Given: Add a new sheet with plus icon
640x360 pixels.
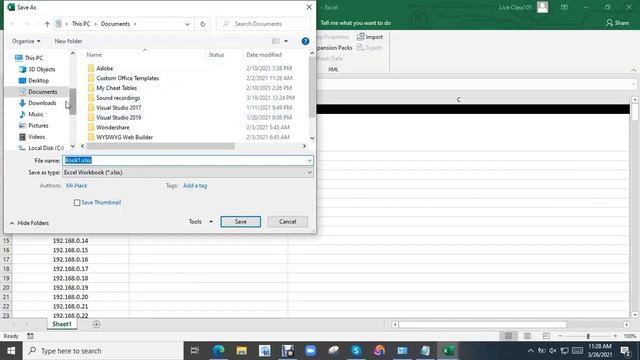Looking at the screenshot, I should click(96, 324).
